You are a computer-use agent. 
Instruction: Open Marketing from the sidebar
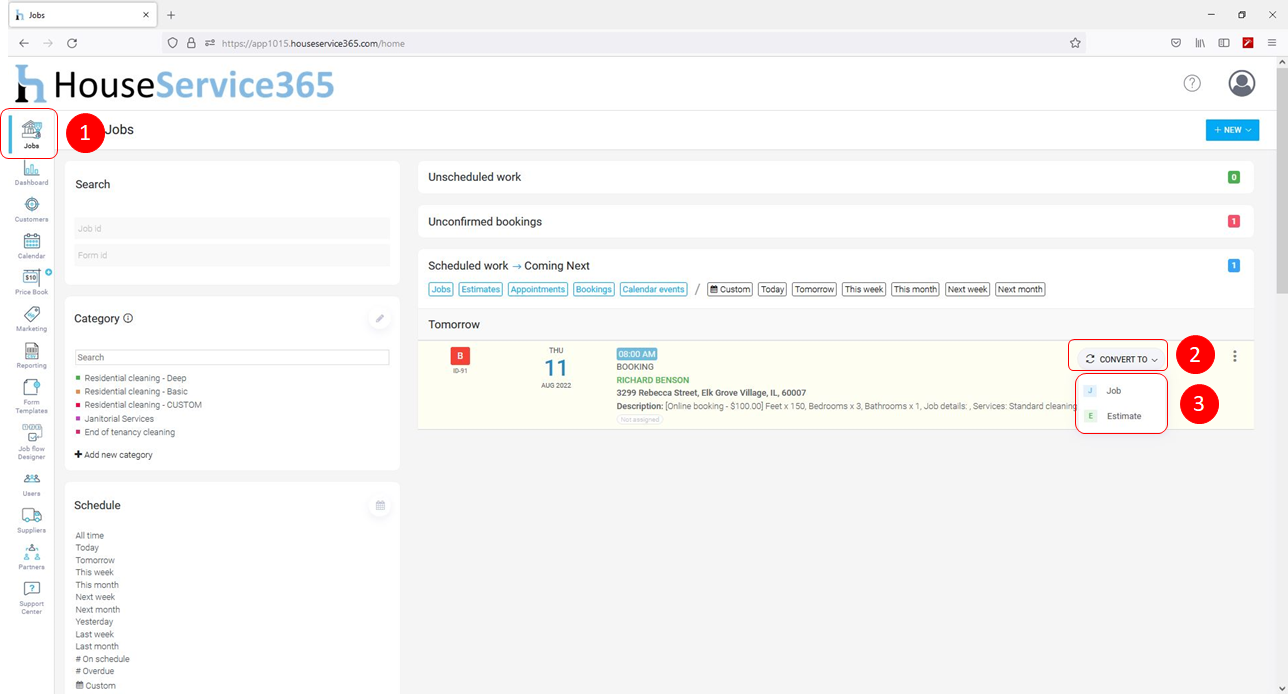tap(31, 319)
